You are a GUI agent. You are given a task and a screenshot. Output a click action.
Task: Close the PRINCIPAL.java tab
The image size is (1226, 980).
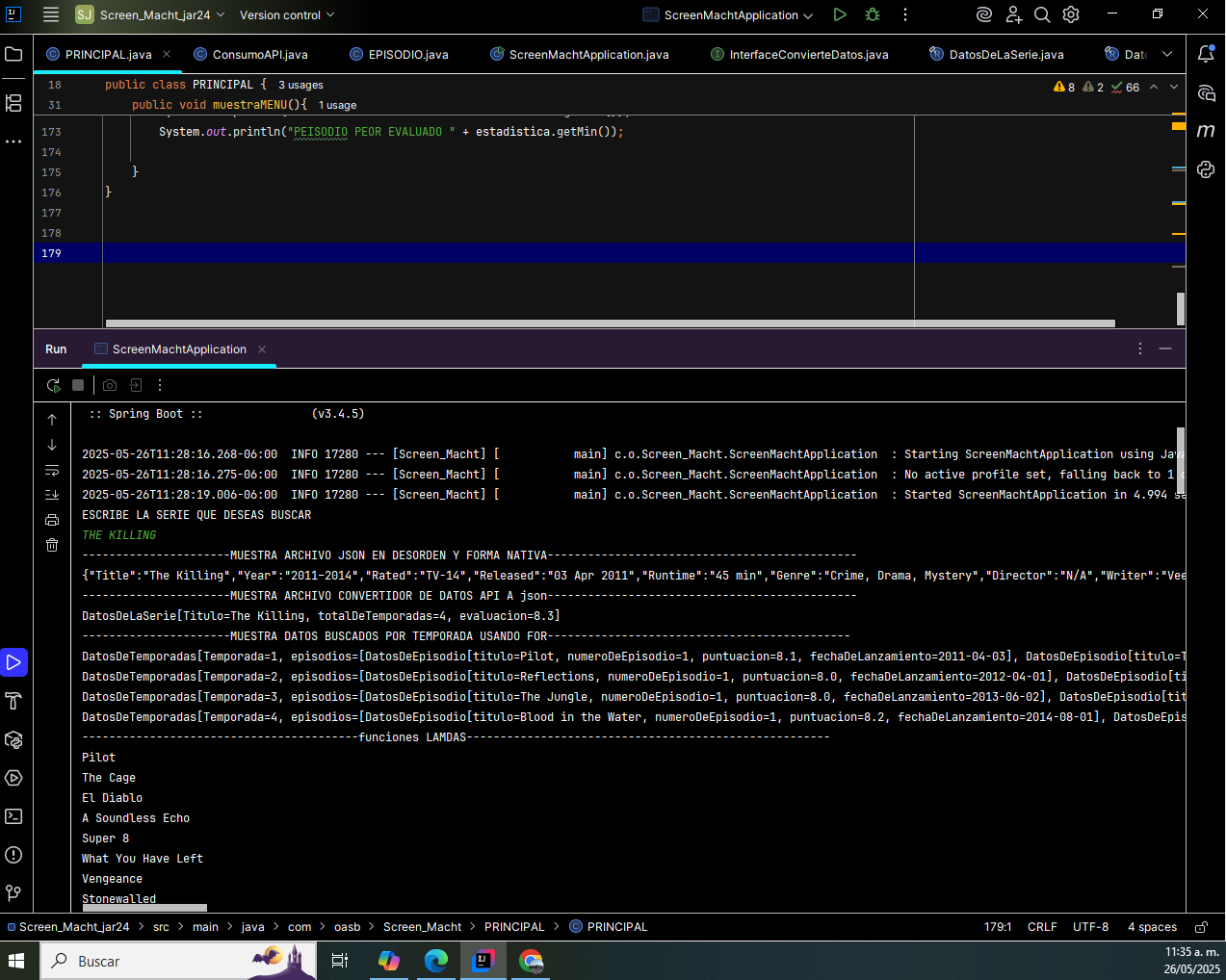coord(167,54)
